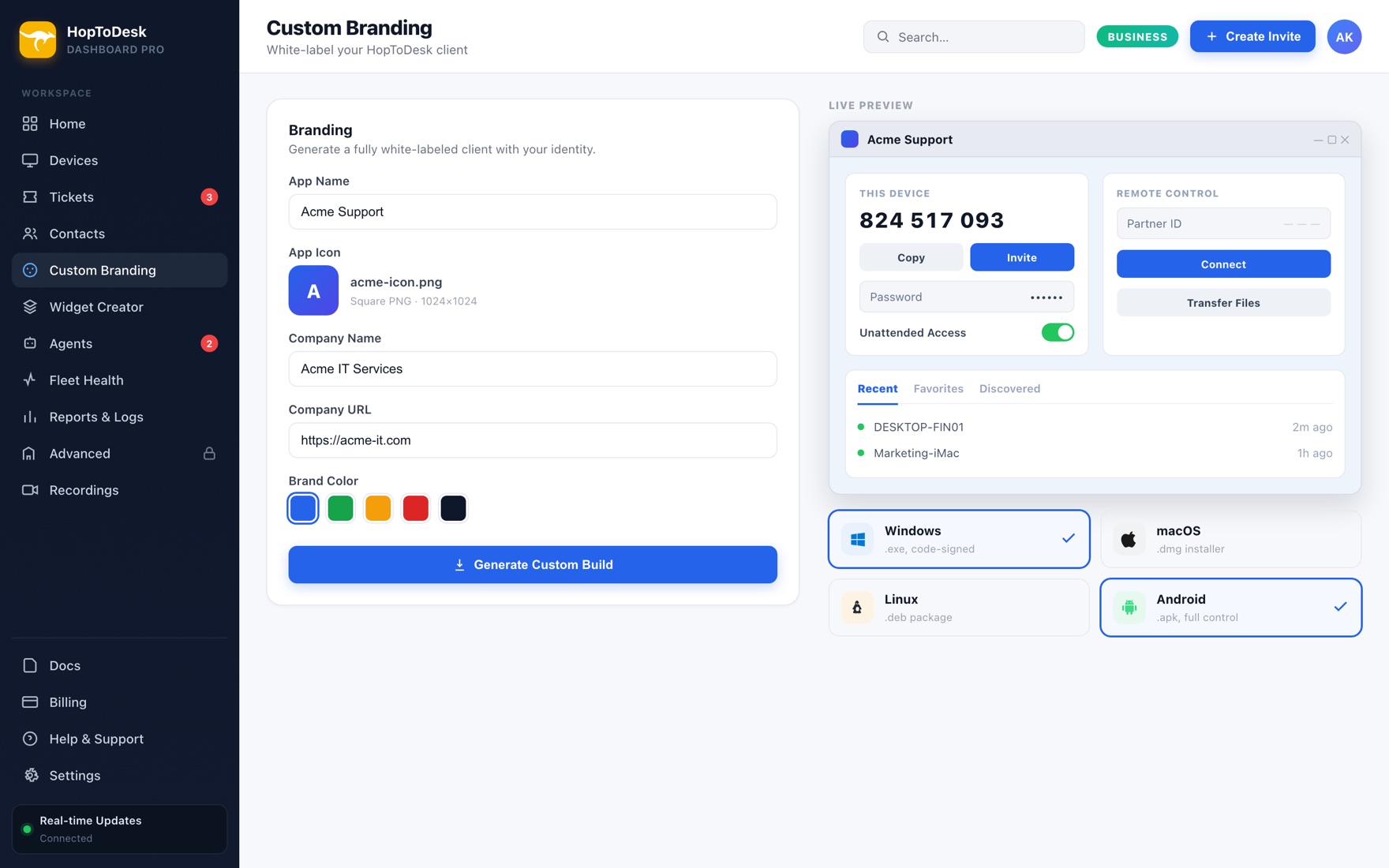Click the Apple logo on macOS card
Screen dimensions: 1389x868
click(1129, 539)
